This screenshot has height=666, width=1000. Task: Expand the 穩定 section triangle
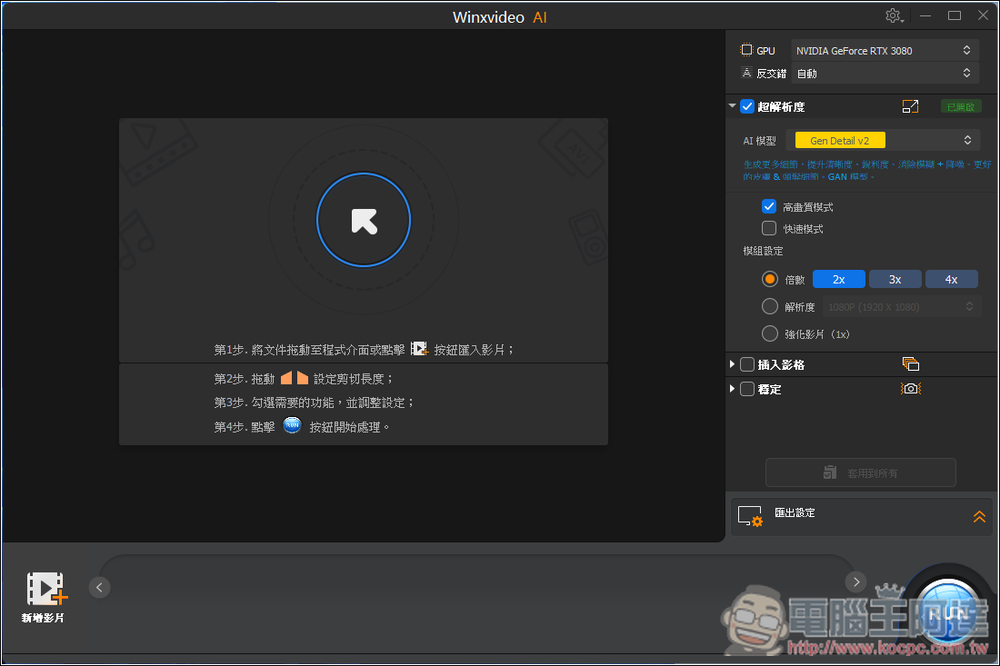pos(732,388)
